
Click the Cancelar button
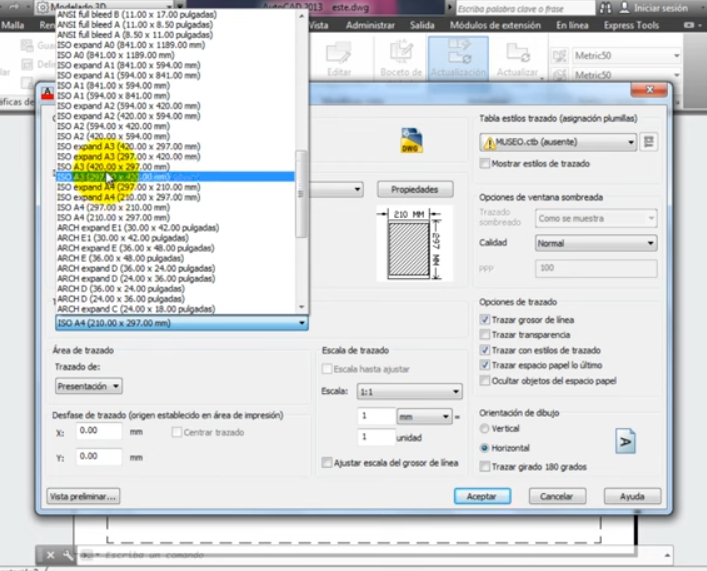557,496
